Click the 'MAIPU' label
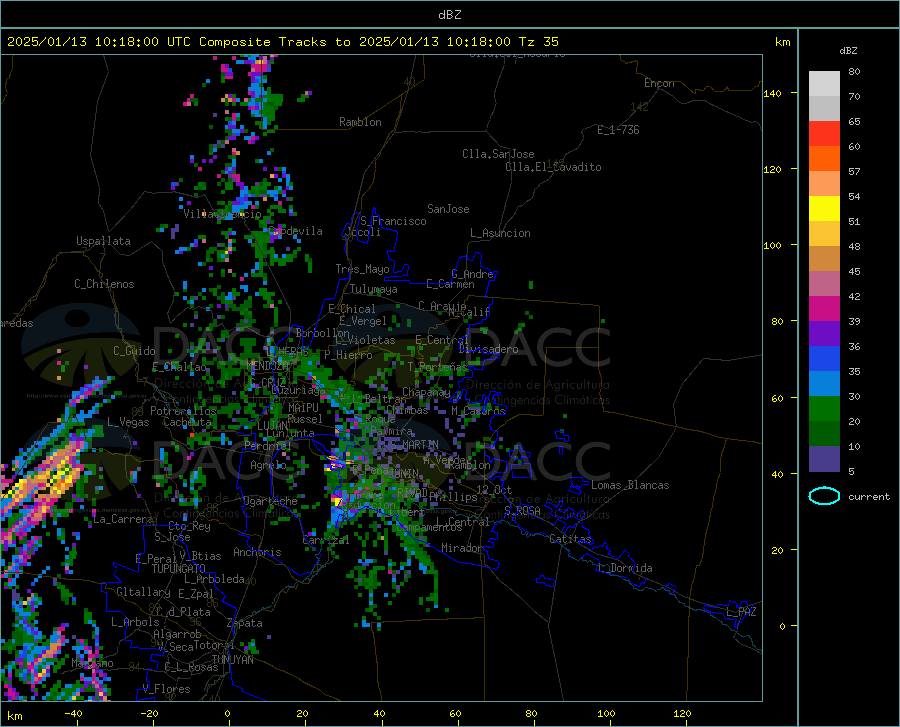Screen dimensions: 900x727 pyautogui.click(x=303, y=407)
